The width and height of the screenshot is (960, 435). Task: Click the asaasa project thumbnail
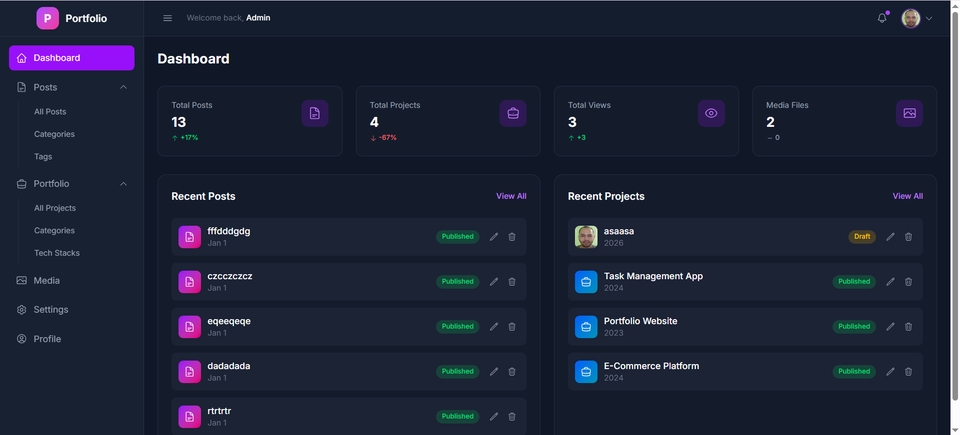click(x=586, y=237)
